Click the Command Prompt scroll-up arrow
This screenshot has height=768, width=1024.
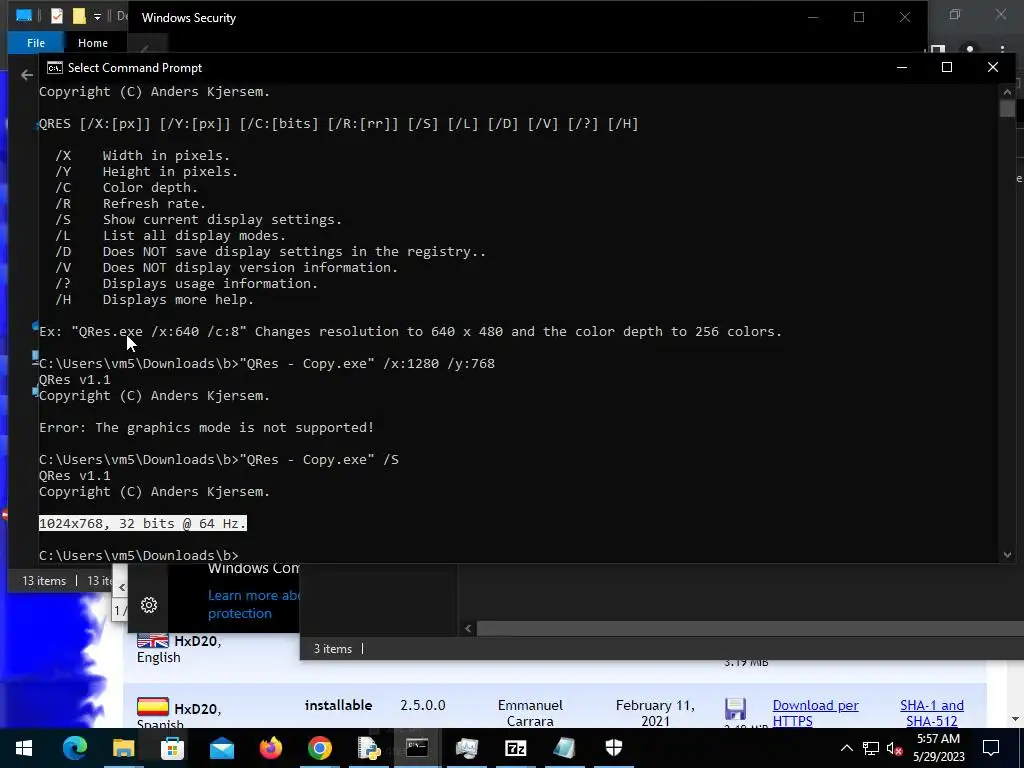(1007, 92)
